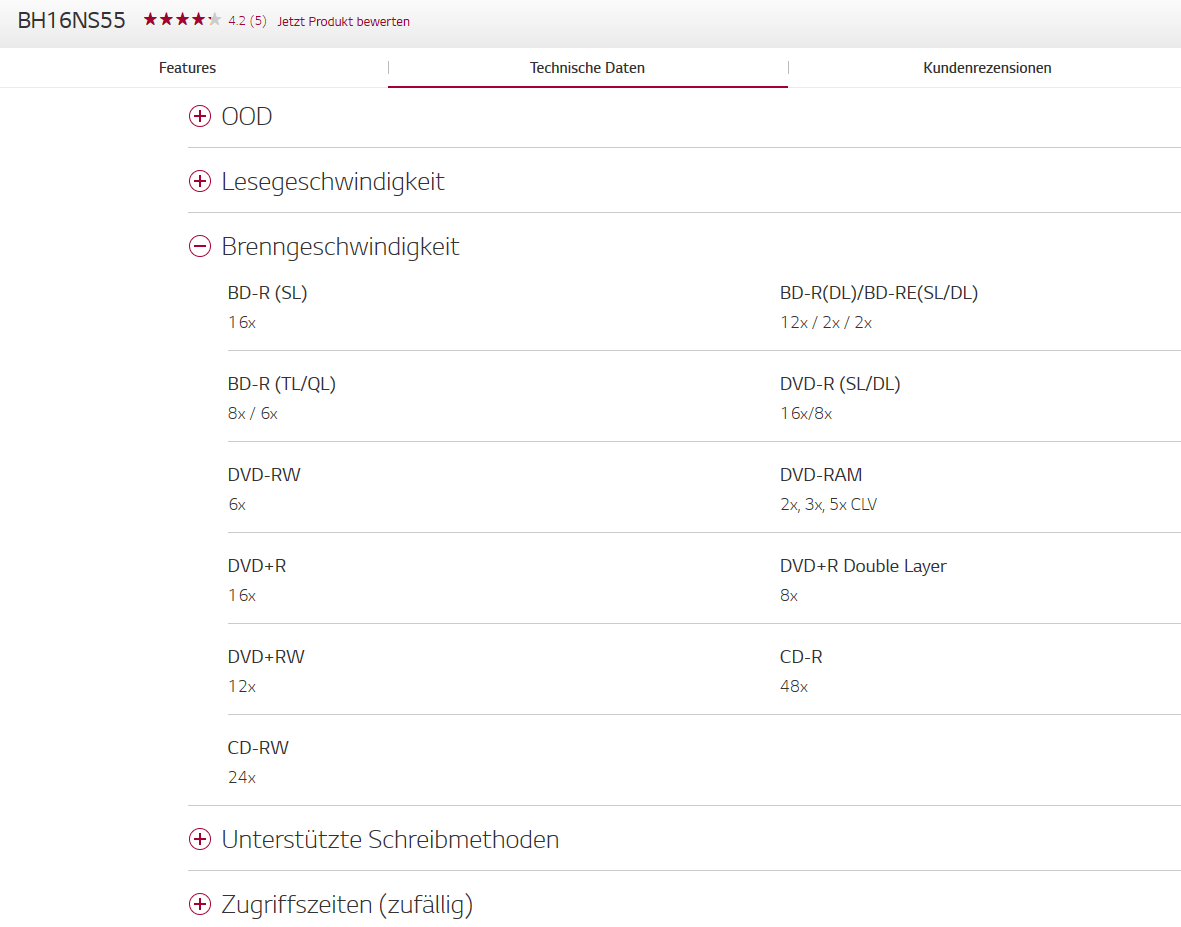Image resolution: width=1181 pixels, height=927 pixels.
Task: Click 'Jetzt Produkt bewerten' link
Action: click(343, 21)
